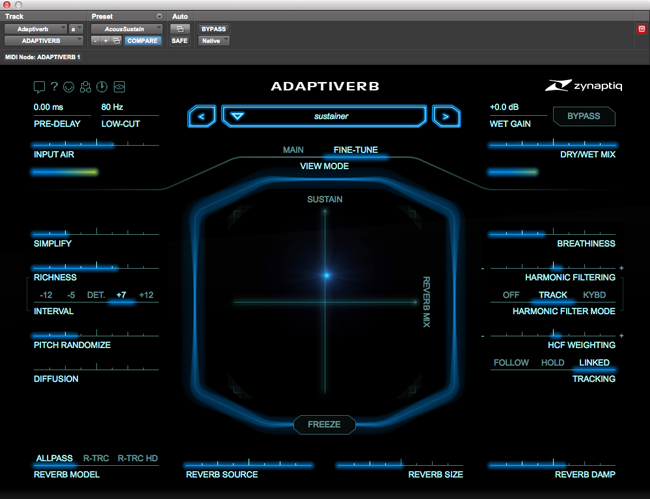Image resolution: width=650 pixels, height=499 pixels.
Task: Set interval to +7
Action: pos(121,295)
